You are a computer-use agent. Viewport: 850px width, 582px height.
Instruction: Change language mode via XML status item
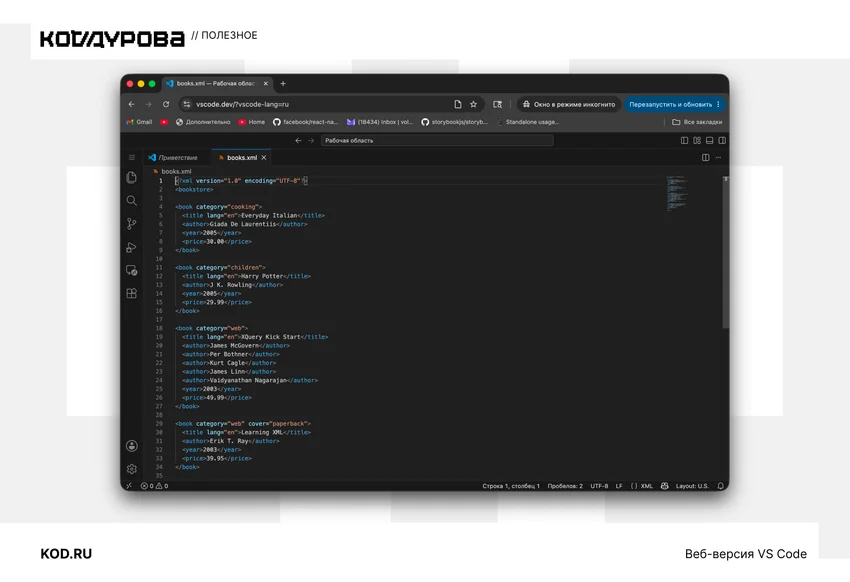[642, 486]
